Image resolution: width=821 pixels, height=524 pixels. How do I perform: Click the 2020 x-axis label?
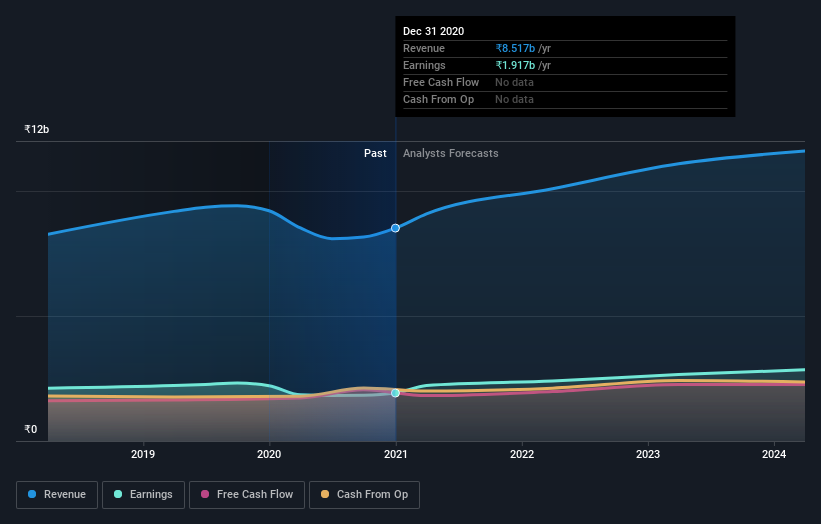[269, 454]
